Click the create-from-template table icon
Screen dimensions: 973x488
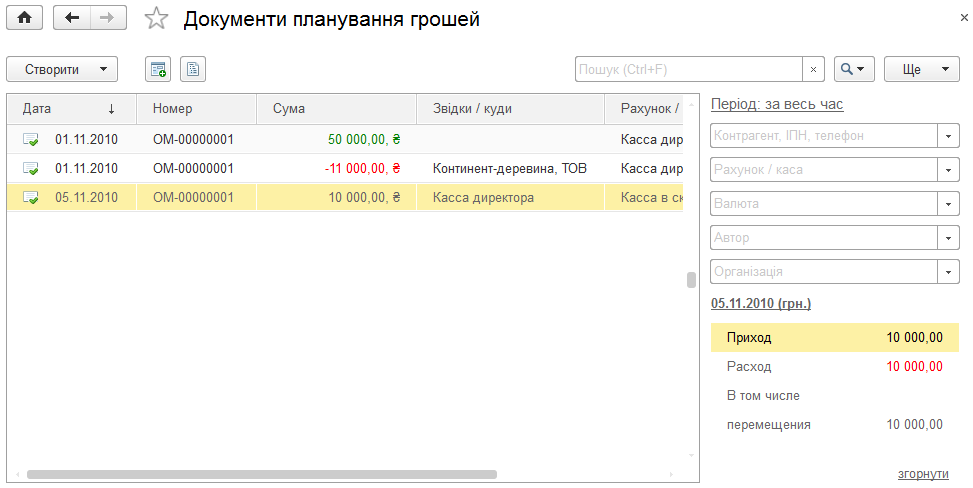click(x=158, y=70)
